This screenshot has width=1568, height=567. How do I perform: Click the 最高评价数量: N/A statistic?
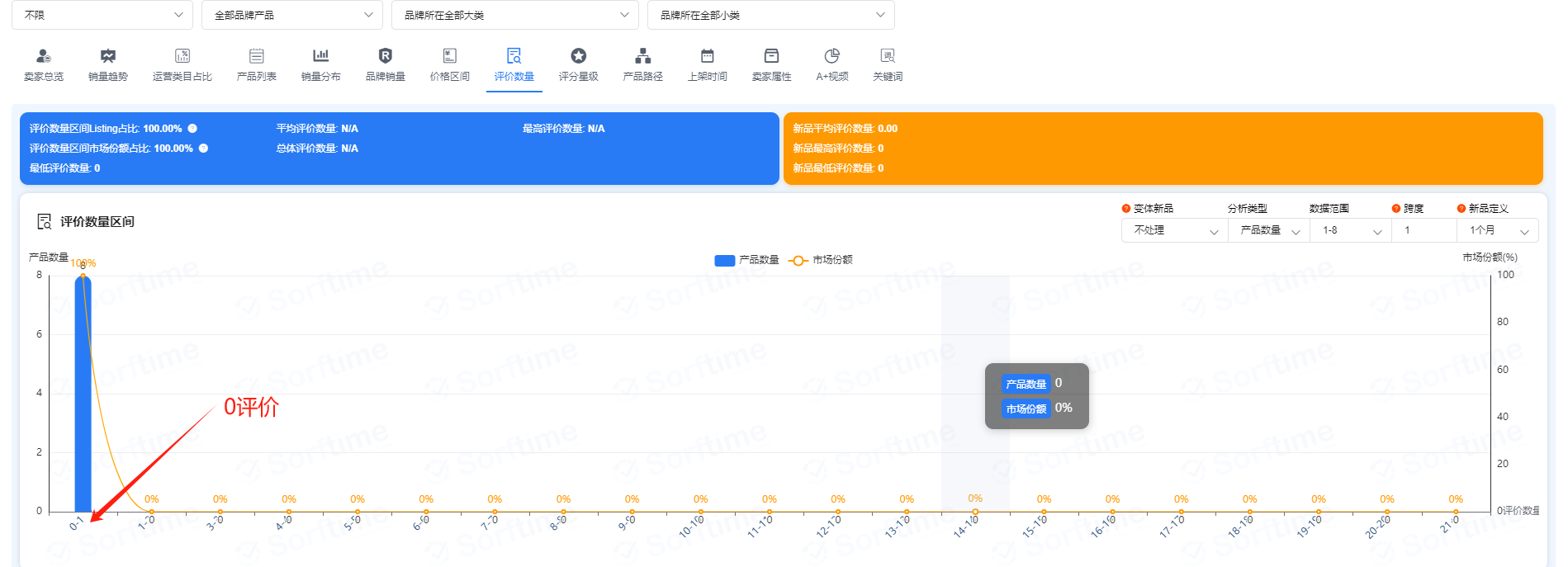click(564, 129)
